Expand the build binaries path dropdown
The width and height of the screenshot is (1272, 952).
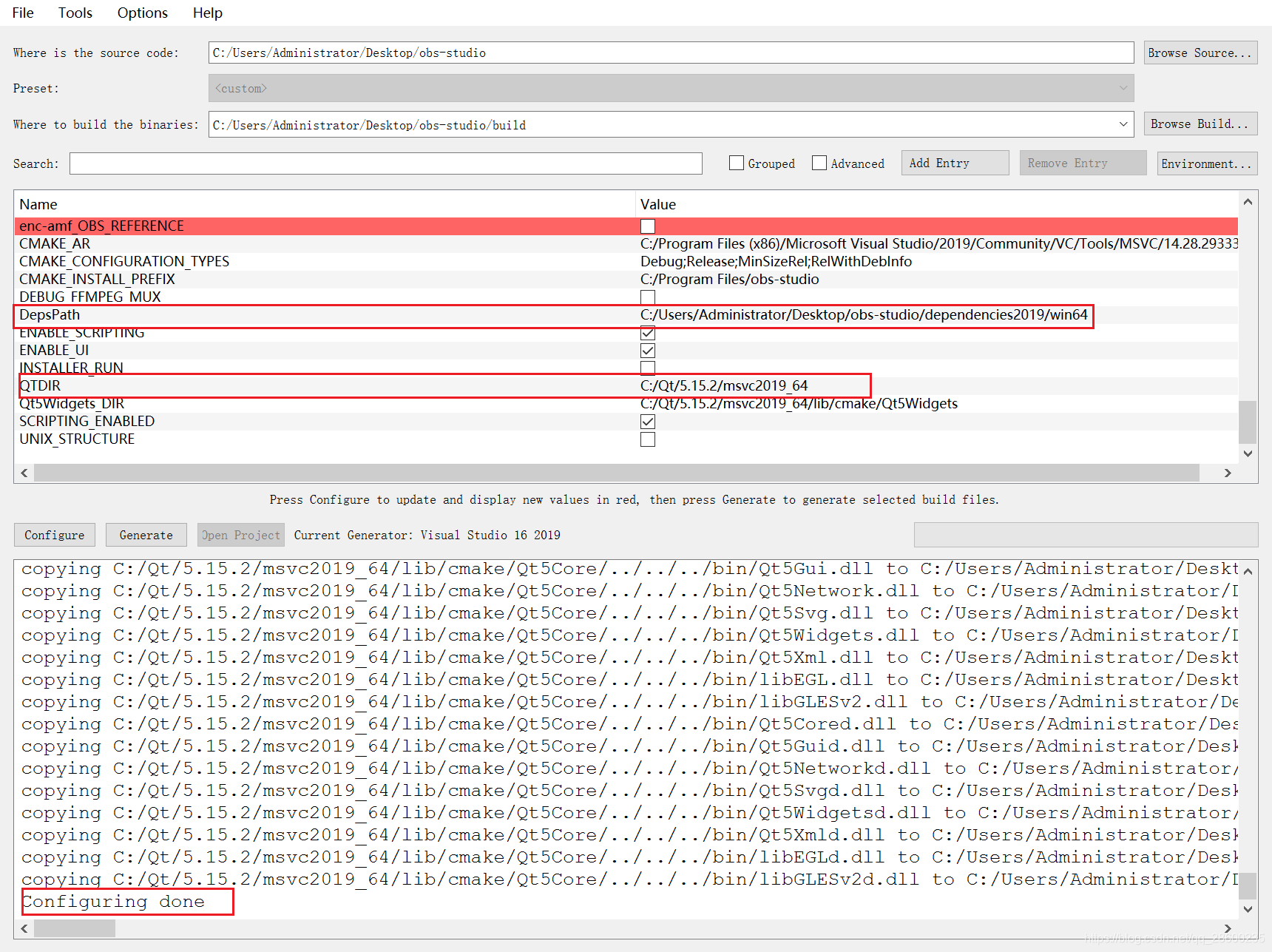(x=1123, y=124)
